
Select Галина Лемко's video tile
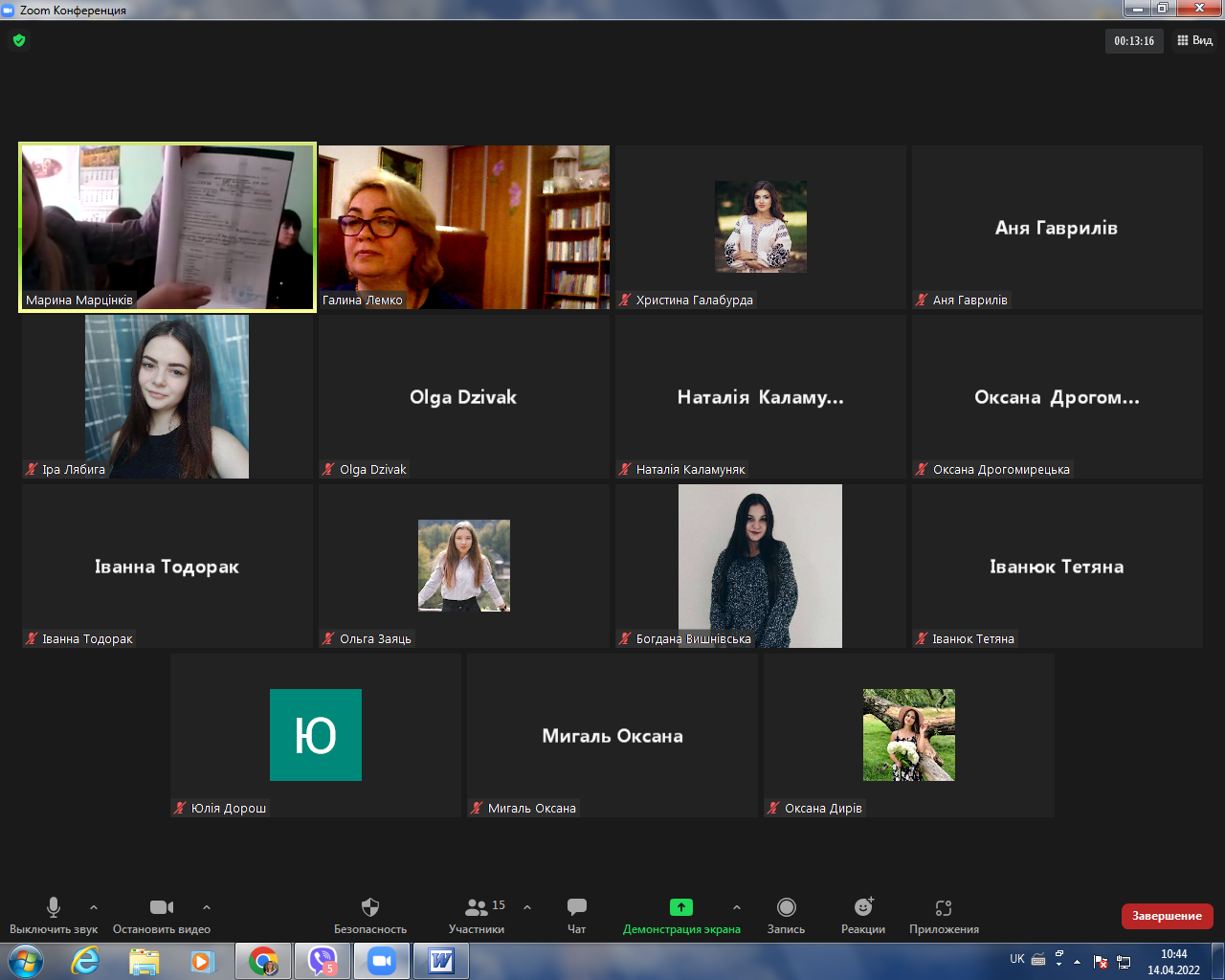pyautogui.click(x=464, y=227)
